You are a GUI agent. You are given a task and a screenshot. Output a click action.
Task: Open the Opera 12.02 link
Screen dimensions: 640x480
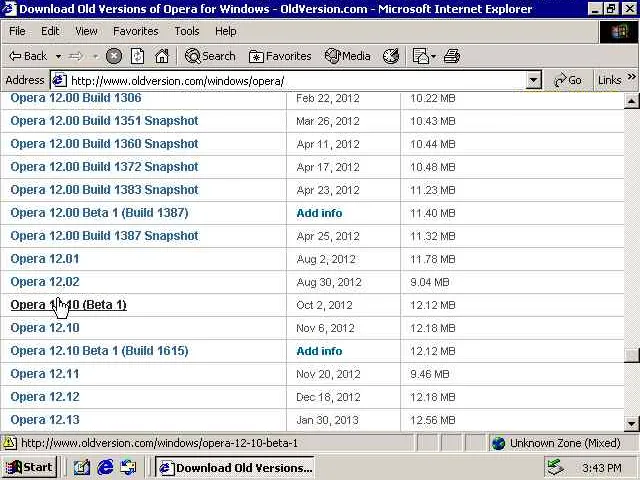[45, 282]
